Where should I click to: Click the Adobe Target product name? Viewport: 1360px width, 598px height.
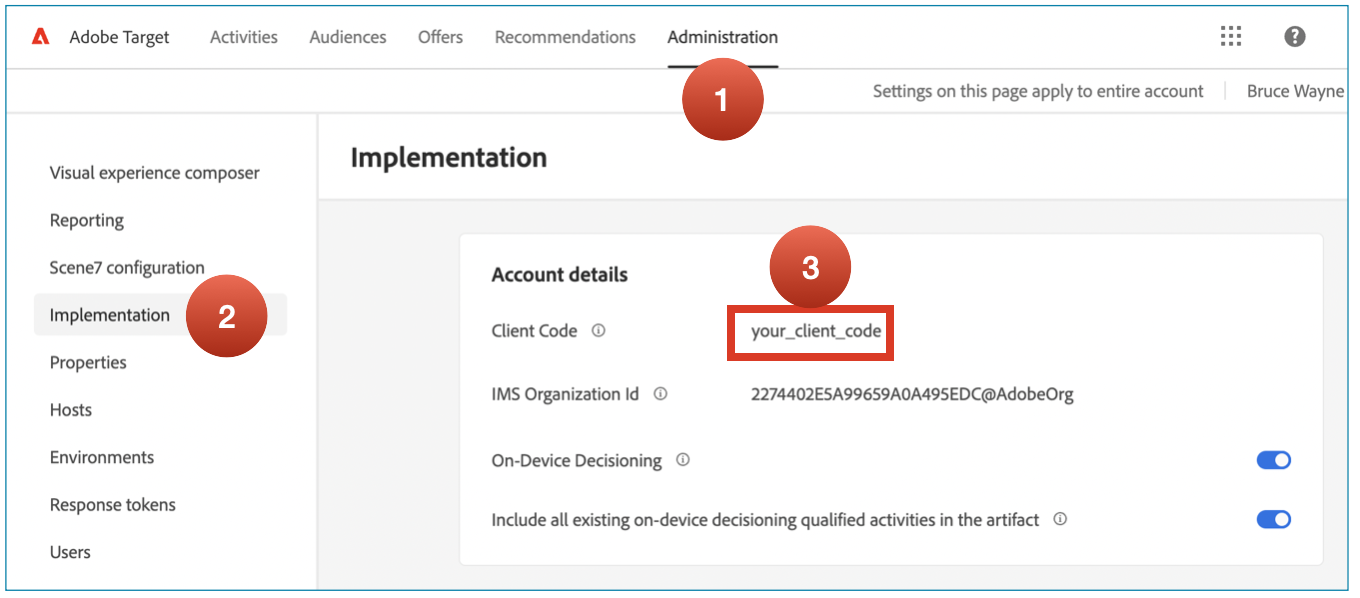tap(119, 37)
